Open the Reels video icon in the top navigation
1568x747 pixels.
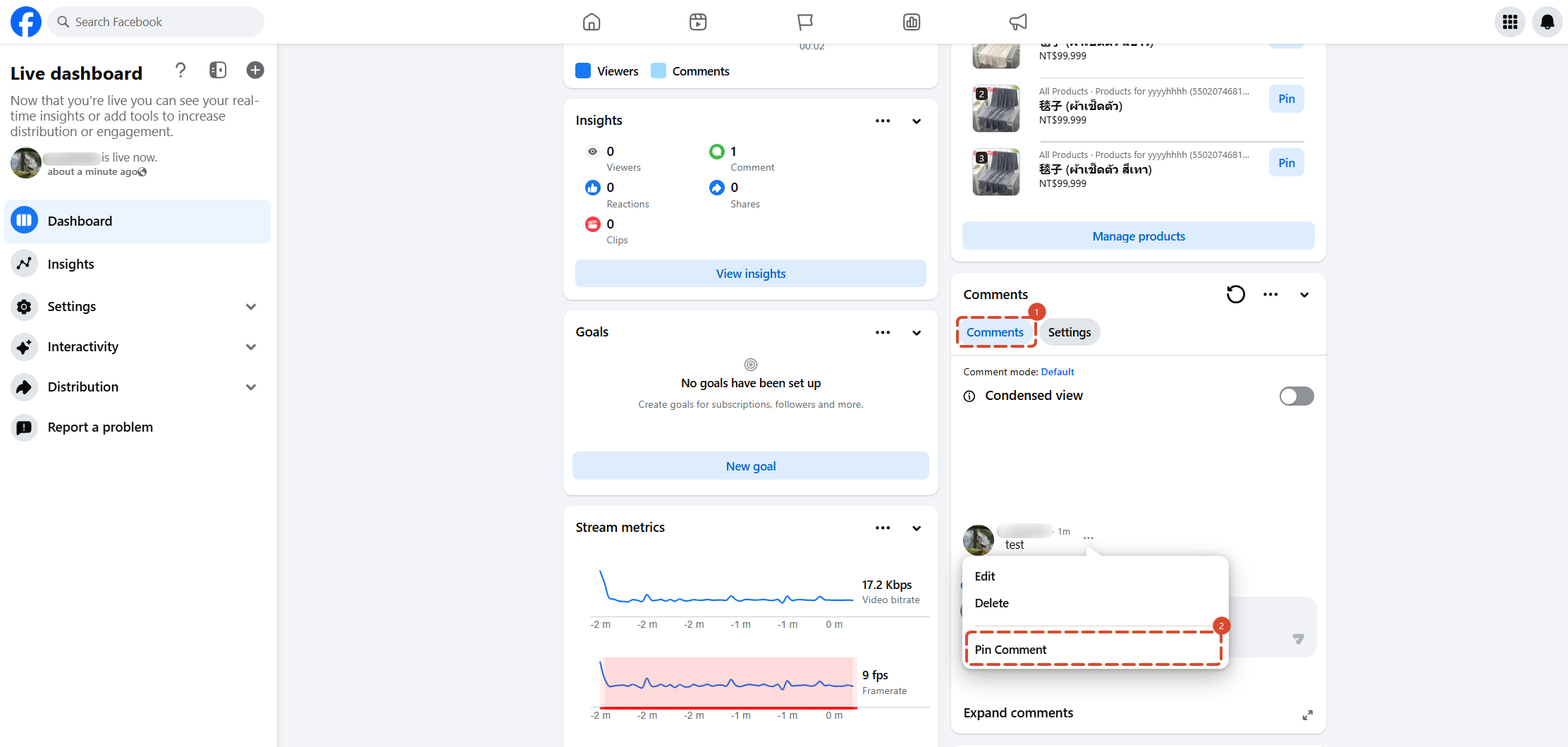(698, 22)
